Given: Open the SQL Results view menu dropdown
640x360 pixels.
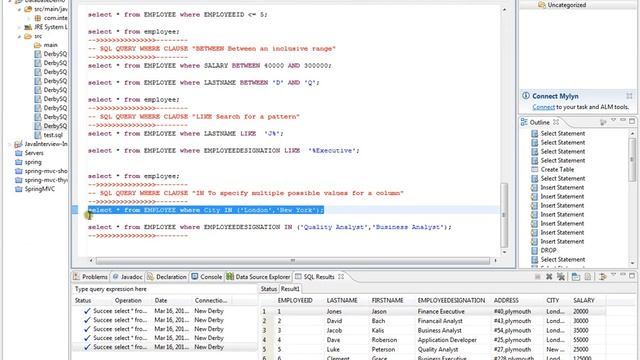Looking at the screenshot, I should pos(613,276).
